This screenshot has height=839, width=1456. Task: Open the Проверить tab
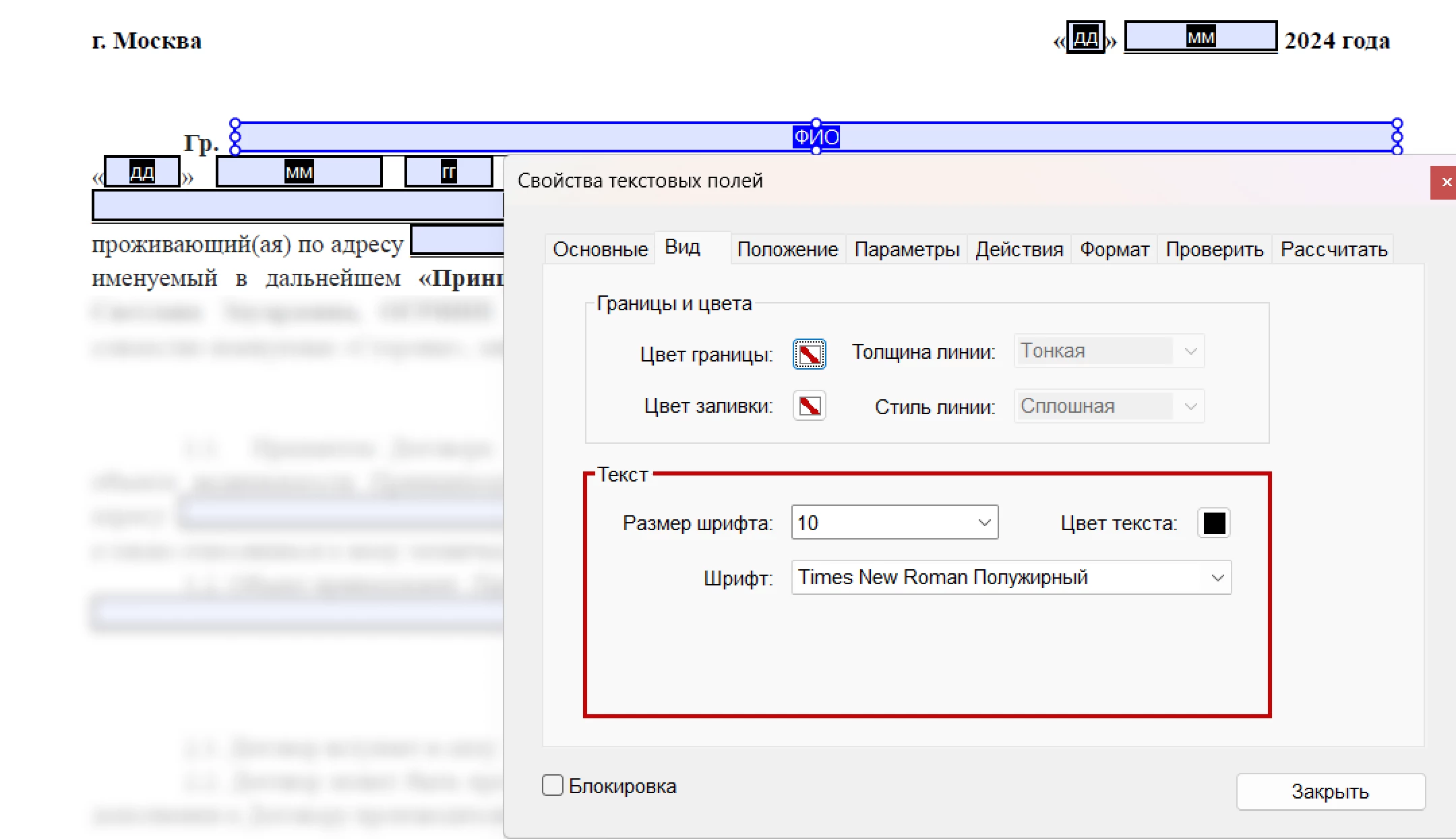point(1214,250)
